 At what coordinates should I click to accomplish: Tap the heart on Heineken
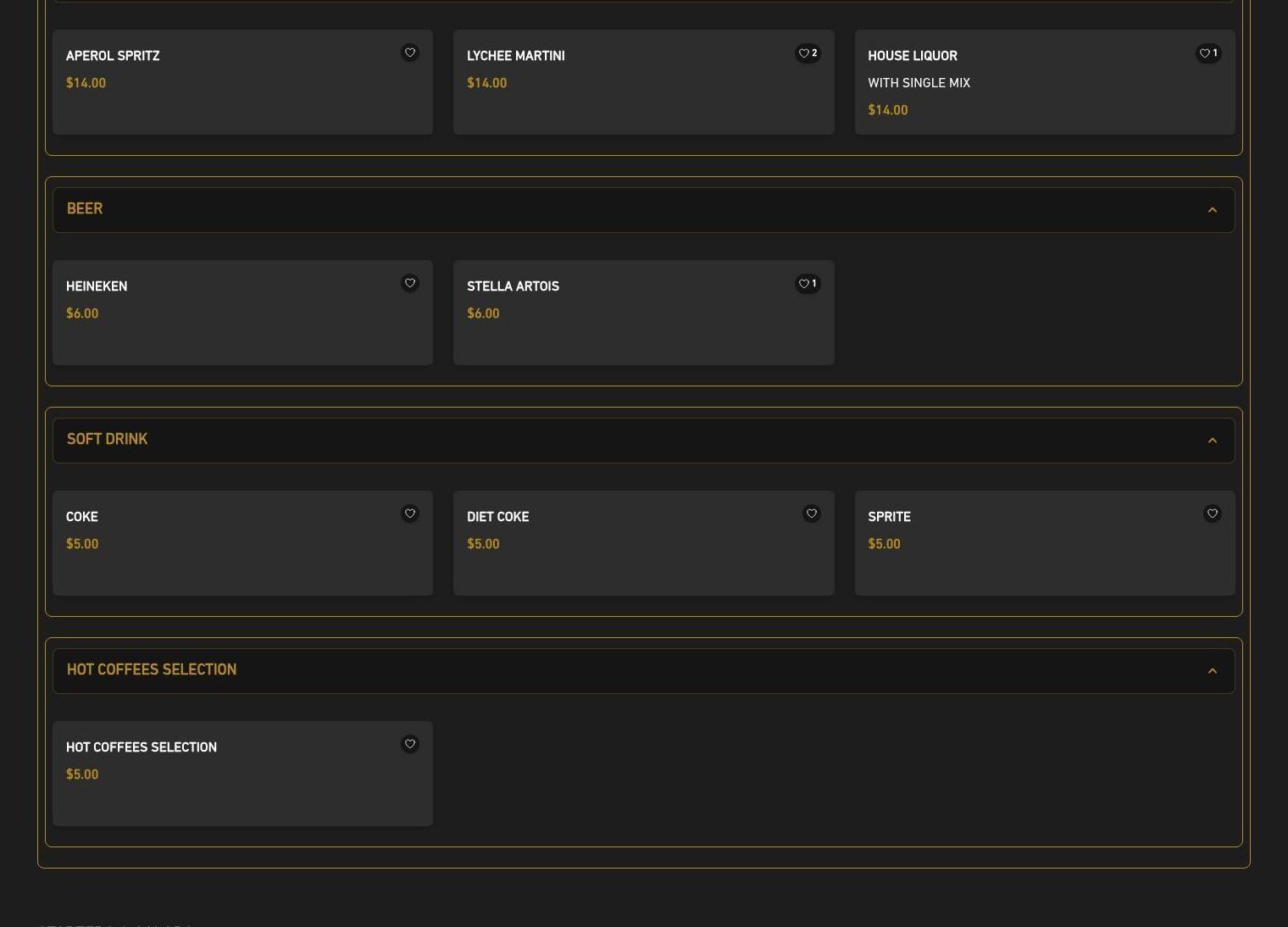coord(409,283)
